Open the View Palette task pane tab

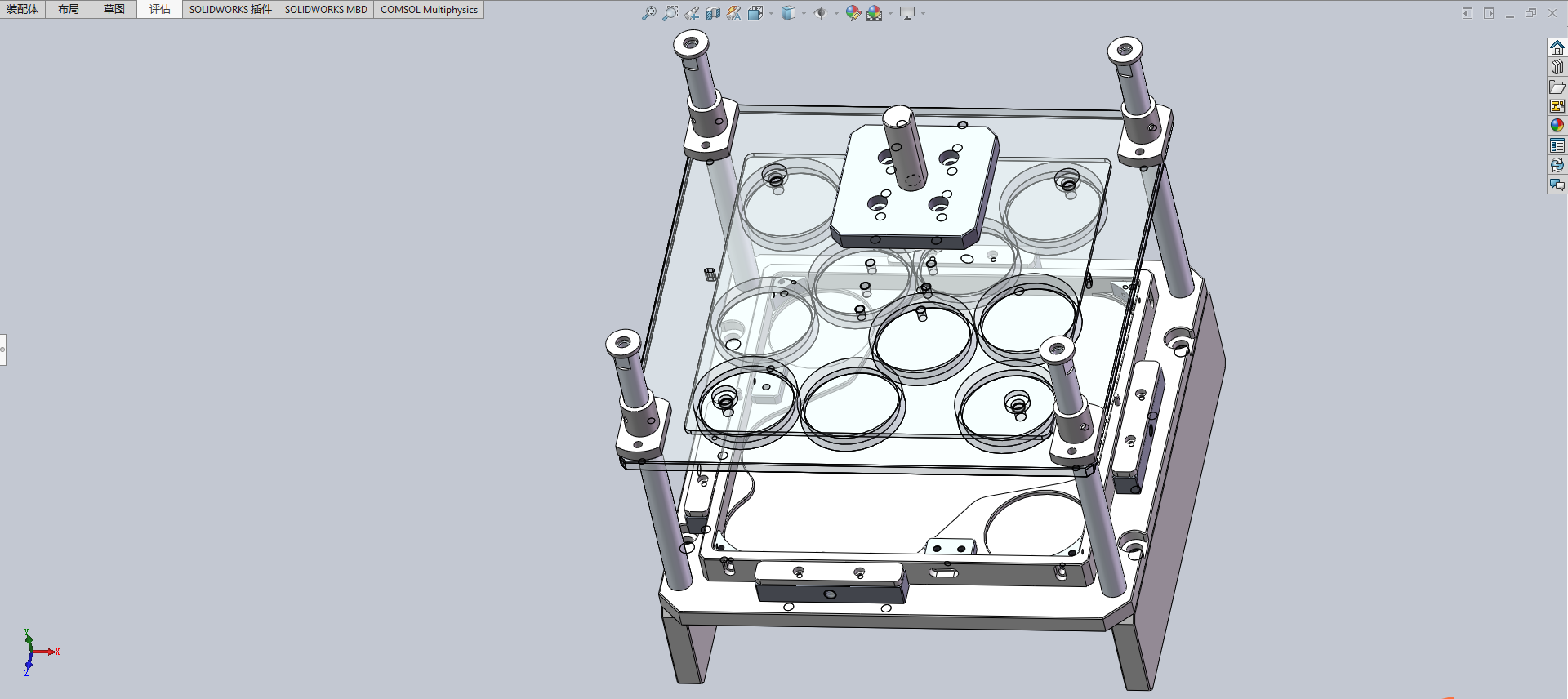click(x=1557, y=106)
